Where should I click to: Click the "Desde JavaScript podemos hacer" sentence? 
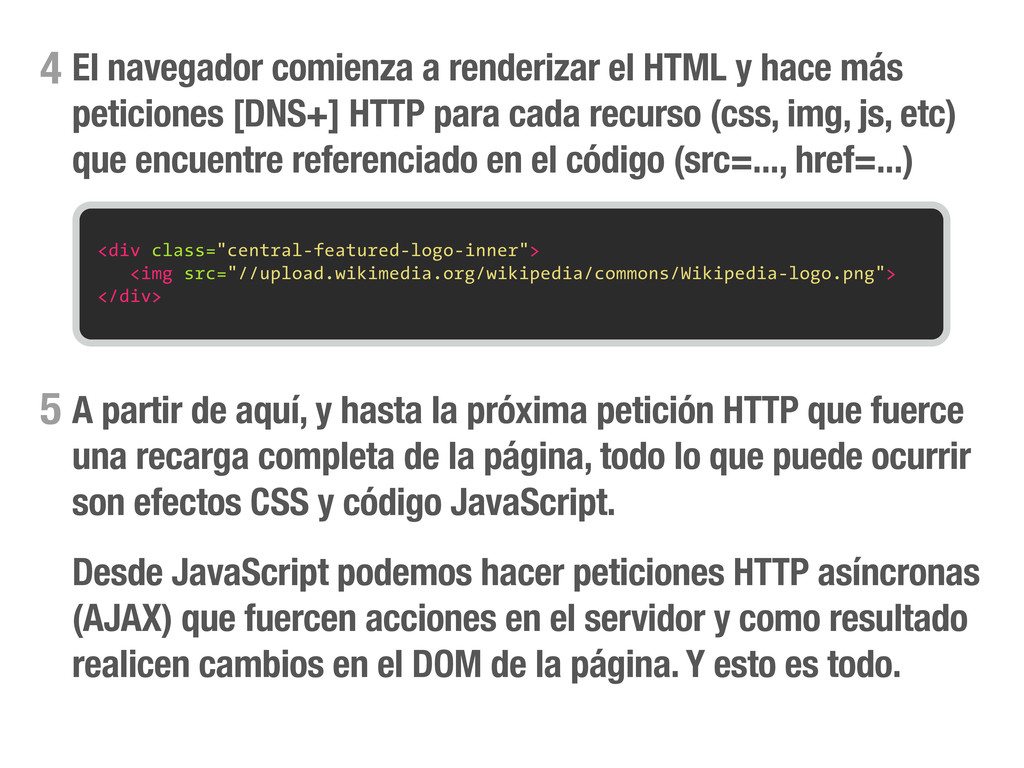318,573
